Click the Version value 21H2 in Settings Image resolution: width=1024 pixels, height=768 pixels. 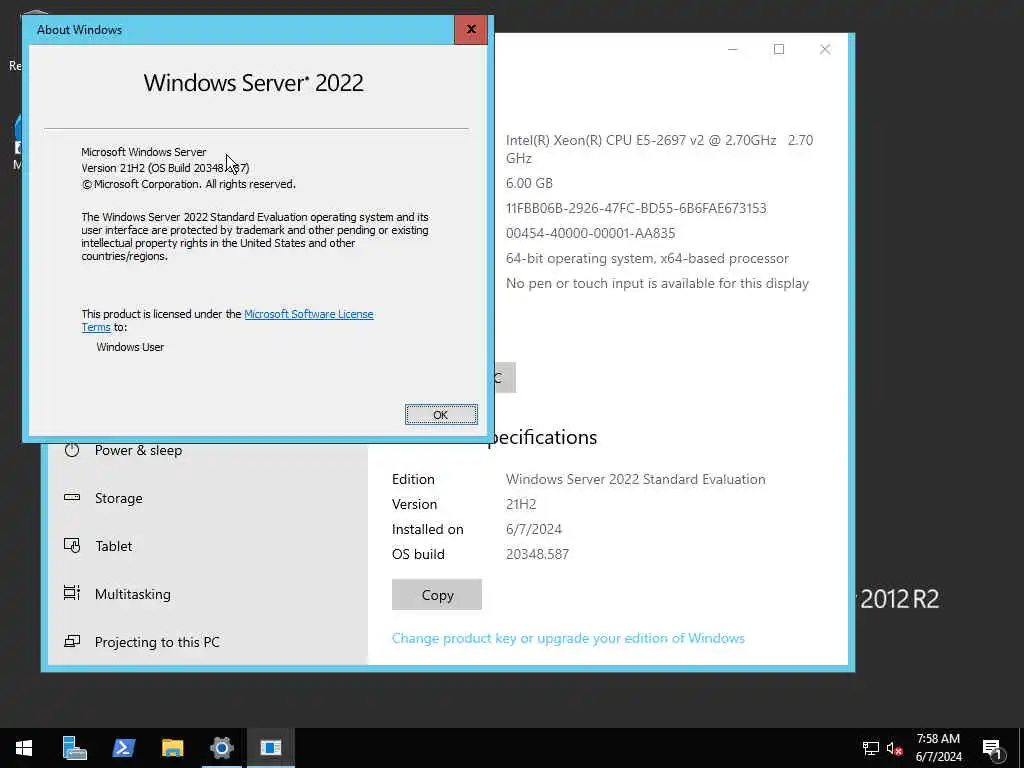point(521,504)
